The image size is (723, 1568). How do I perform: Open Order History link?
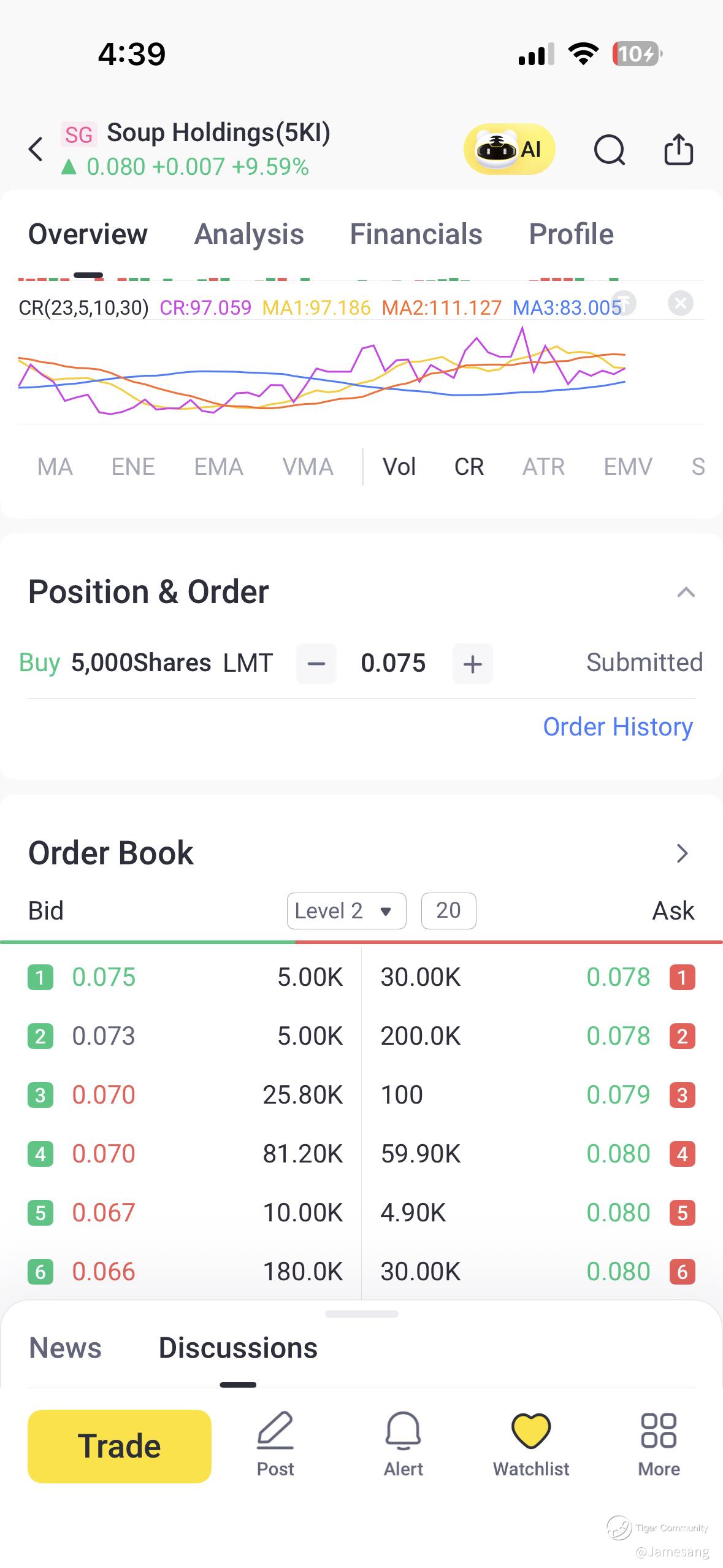pyautogui.click(x=618, y=727)
